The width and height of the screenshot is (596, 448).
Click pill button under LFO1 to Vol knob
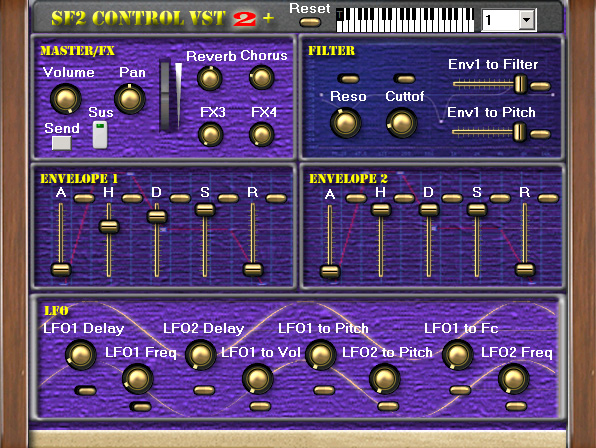click(260, 406)
